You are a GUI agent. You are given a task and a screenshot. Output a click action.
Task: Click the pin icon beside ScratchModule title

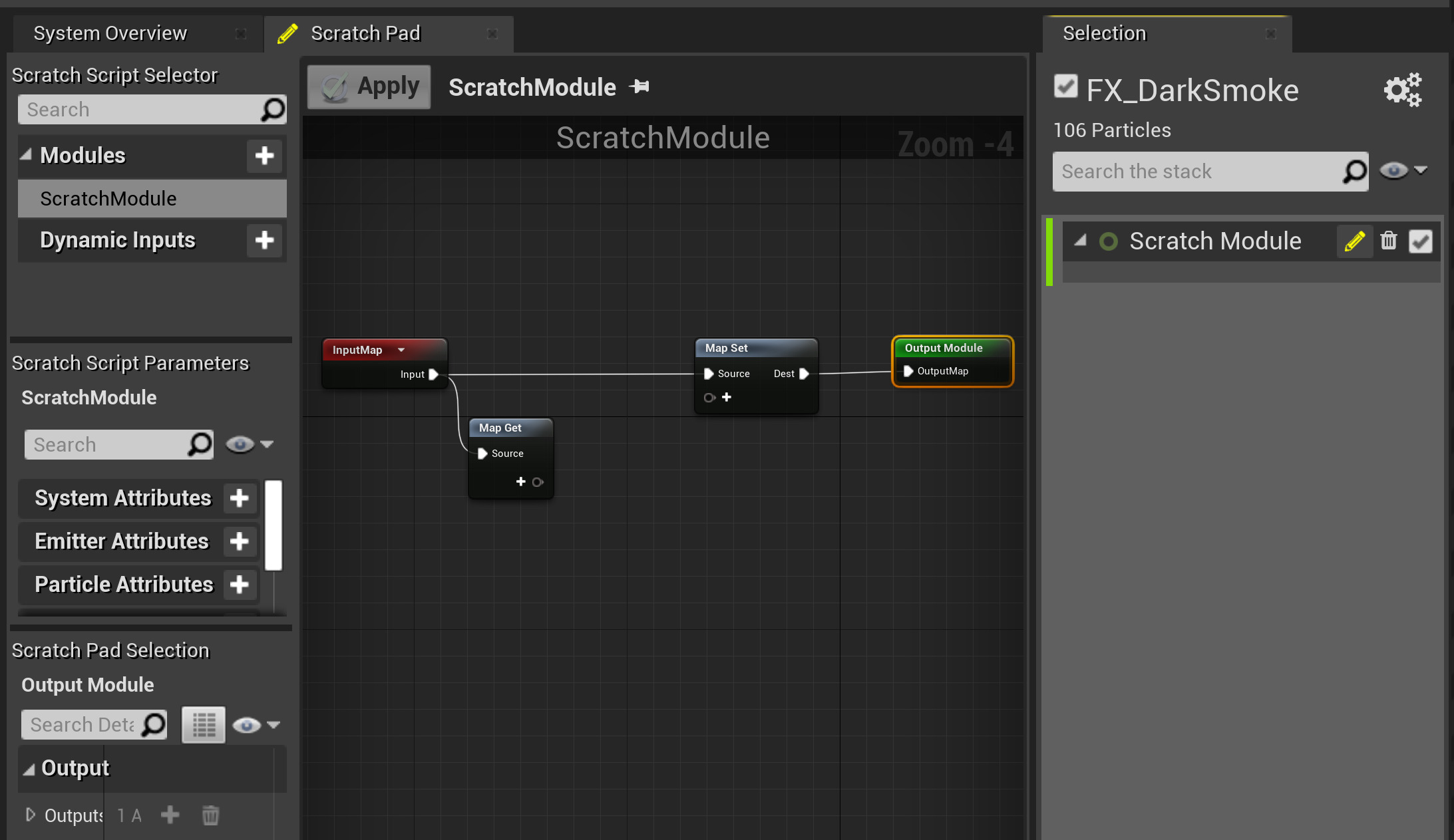click(639, 86)
